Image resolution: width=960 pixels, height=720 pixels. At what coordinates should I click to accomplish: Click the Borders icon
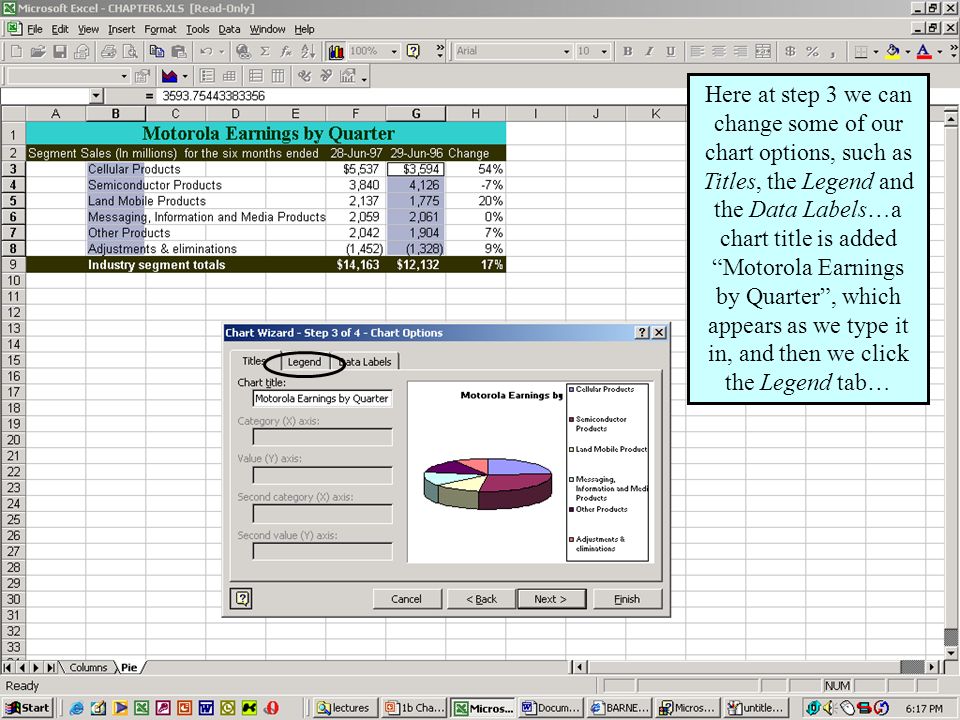[x=861, y=51]
